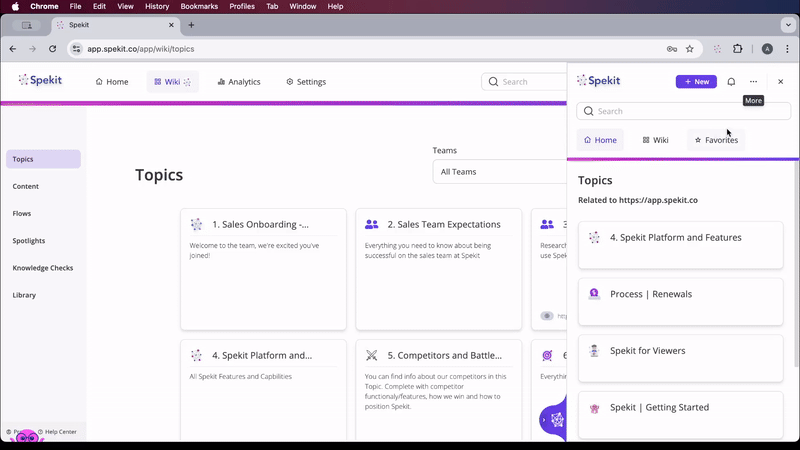Image resolution: width=800 pixels, height=450 pixels.
Task: Open Knowledge Checks in the sidebar
Action: pyautogui.click(x=43, y=268)
